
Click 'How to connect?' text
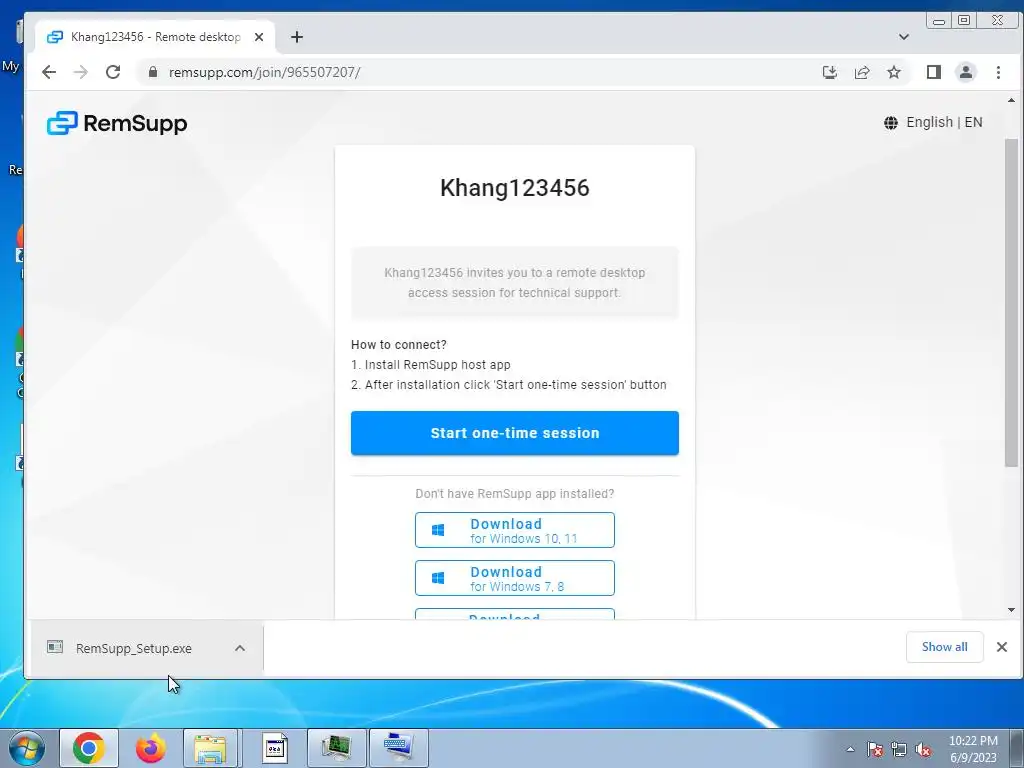point(399,344)
